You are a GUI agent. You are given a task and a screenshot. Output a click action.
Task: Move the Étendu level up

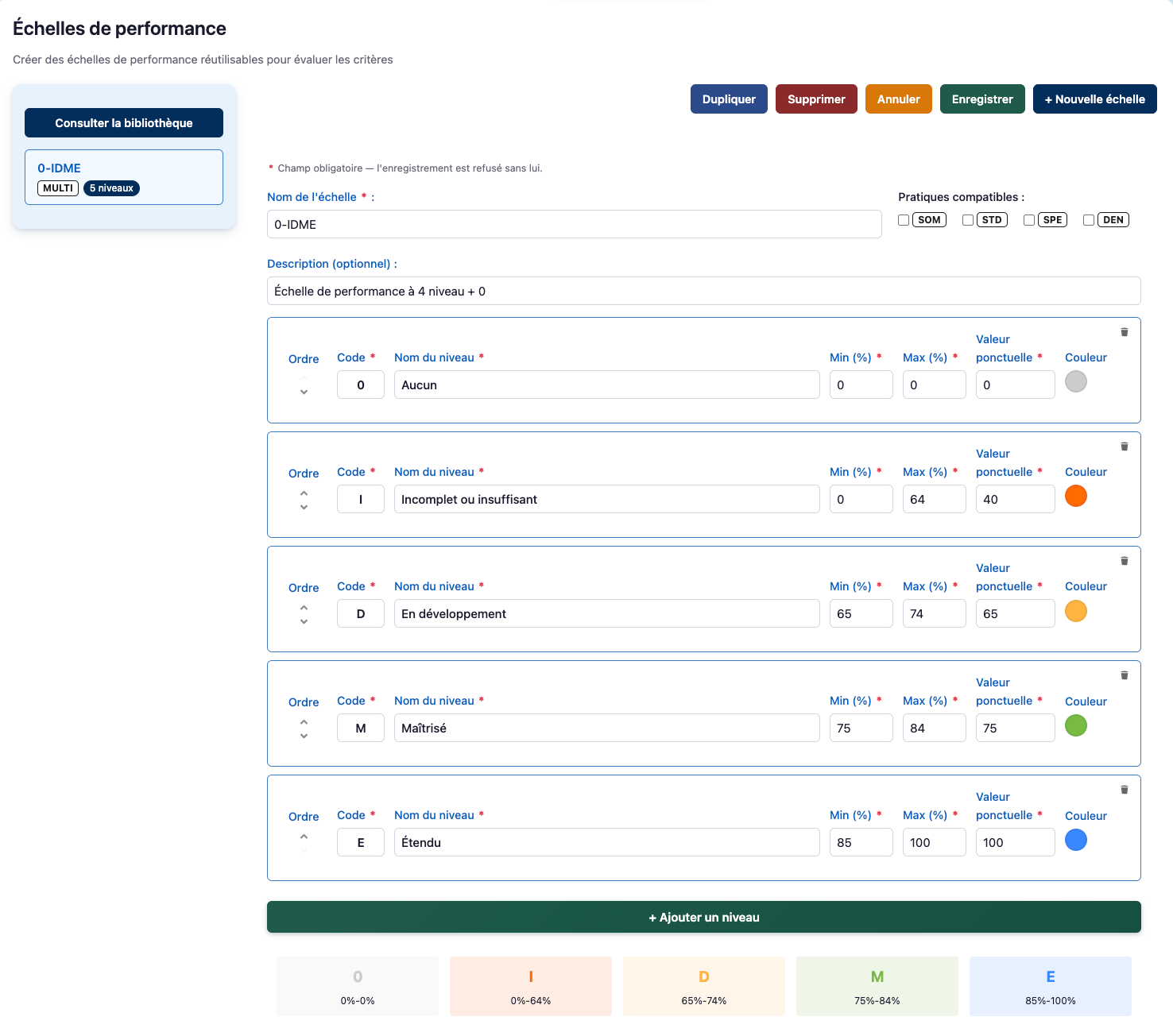click(x=304, y=837)
